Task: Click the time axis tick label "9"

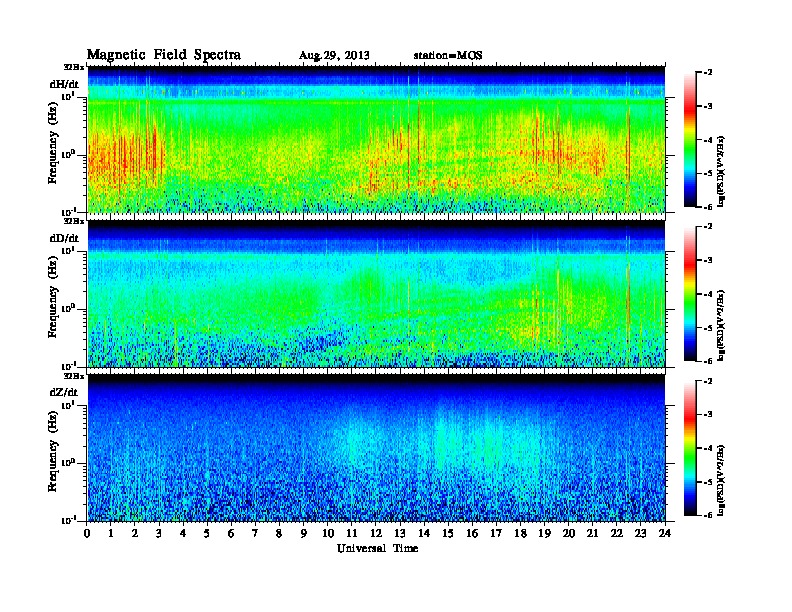Action: [304, 534]
